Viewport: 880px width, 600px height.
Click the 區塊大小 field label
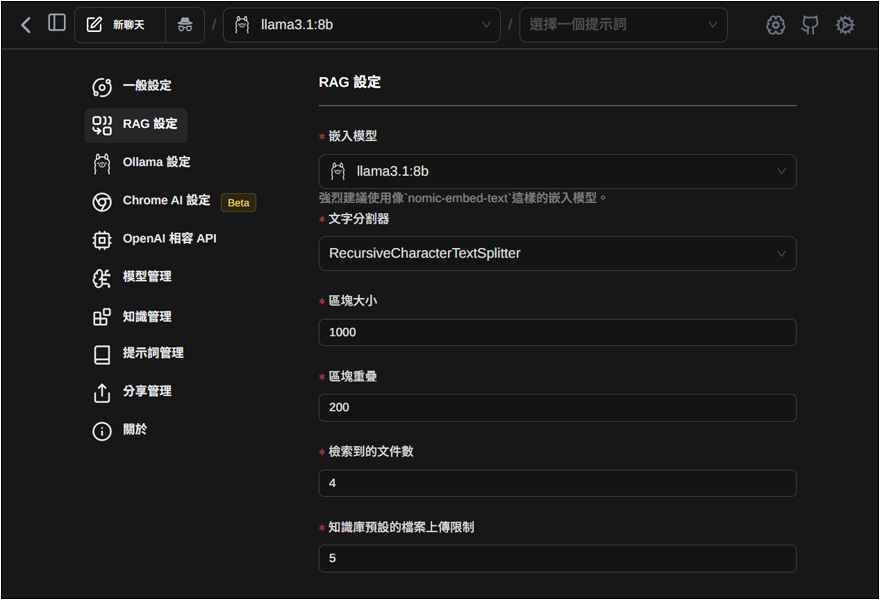coord(352,301)
